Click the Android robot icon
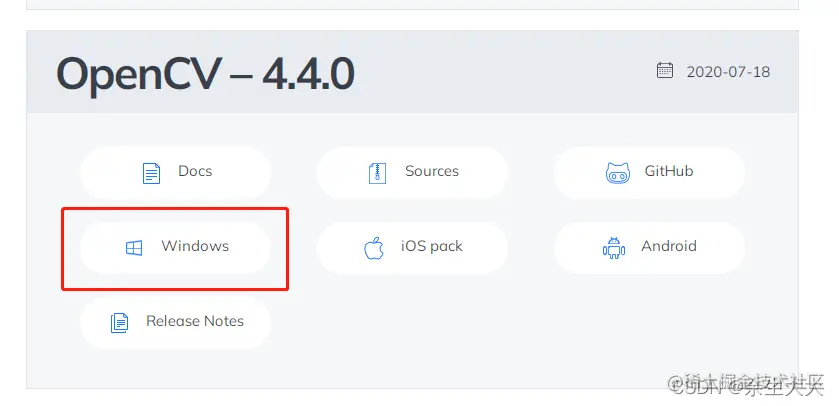 click(614, 248)
